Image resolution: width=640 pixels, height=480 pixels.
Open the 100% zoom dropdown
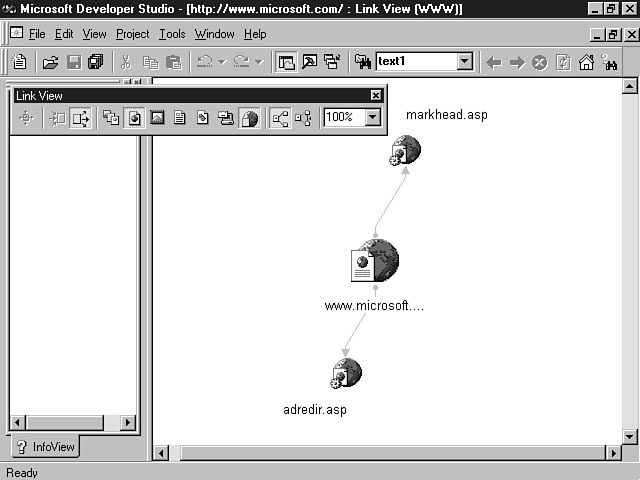click(373, 118)
